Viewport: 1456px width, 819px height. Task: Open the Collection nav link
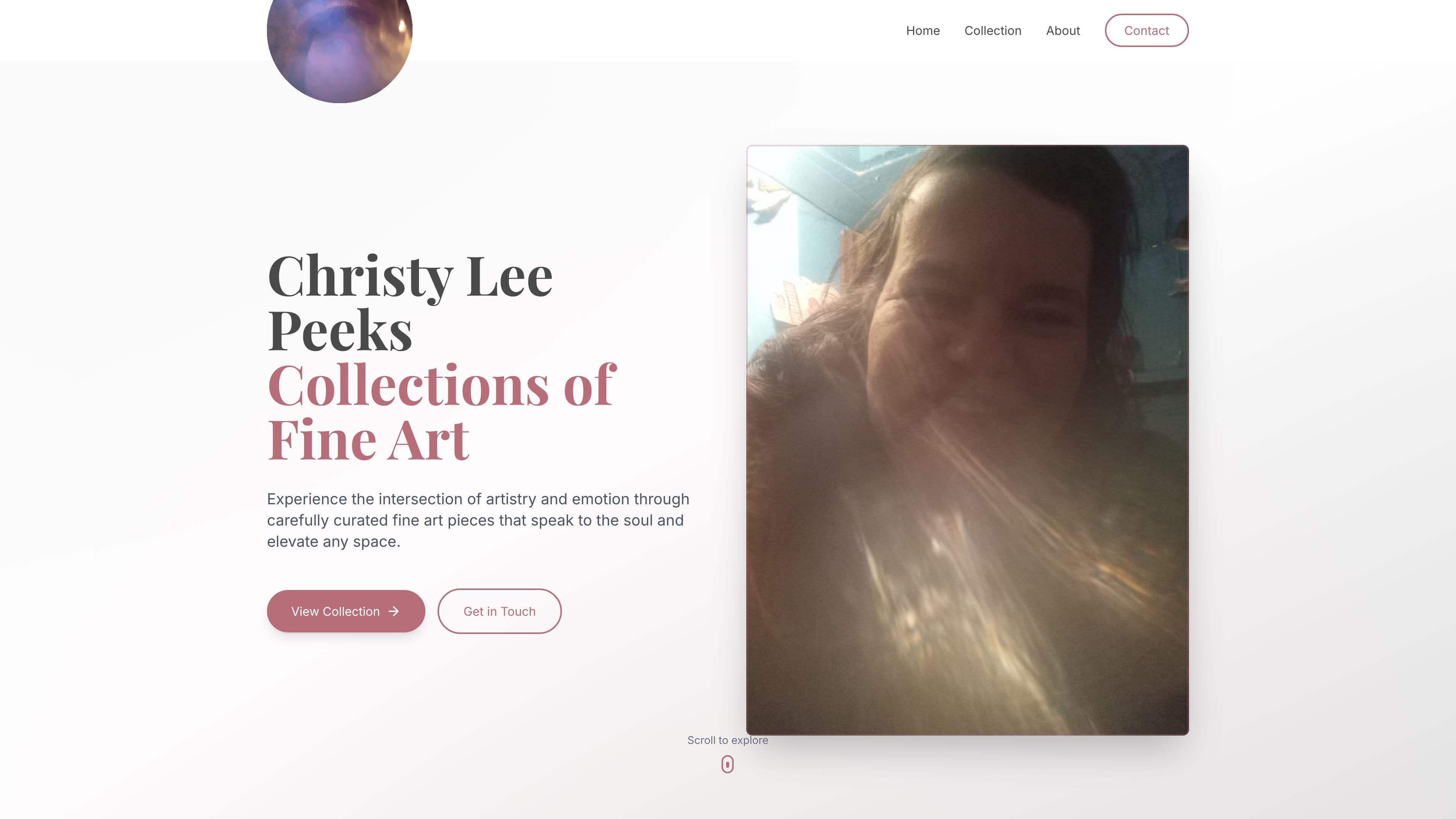click(x=993, y=30)
